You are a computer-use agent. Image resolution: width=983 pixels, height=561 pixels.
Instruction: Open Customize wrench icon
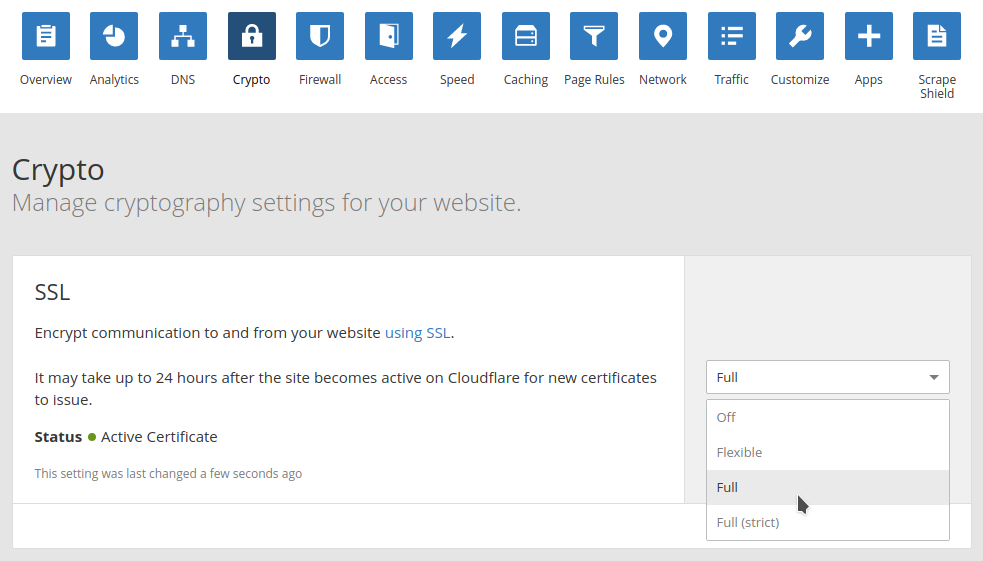[x=800, y=37]
